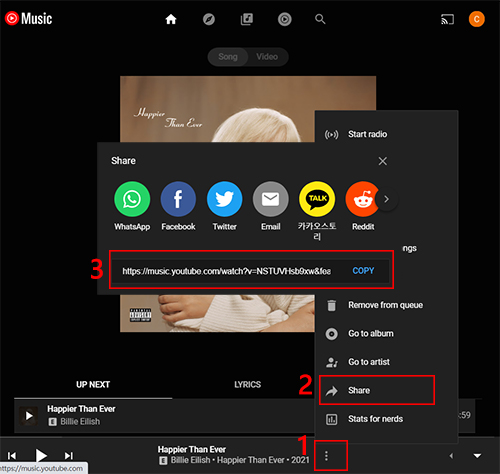Viewport: 500px width, 474px height.
Task: Go to Home via house icon
Action: 171,19
